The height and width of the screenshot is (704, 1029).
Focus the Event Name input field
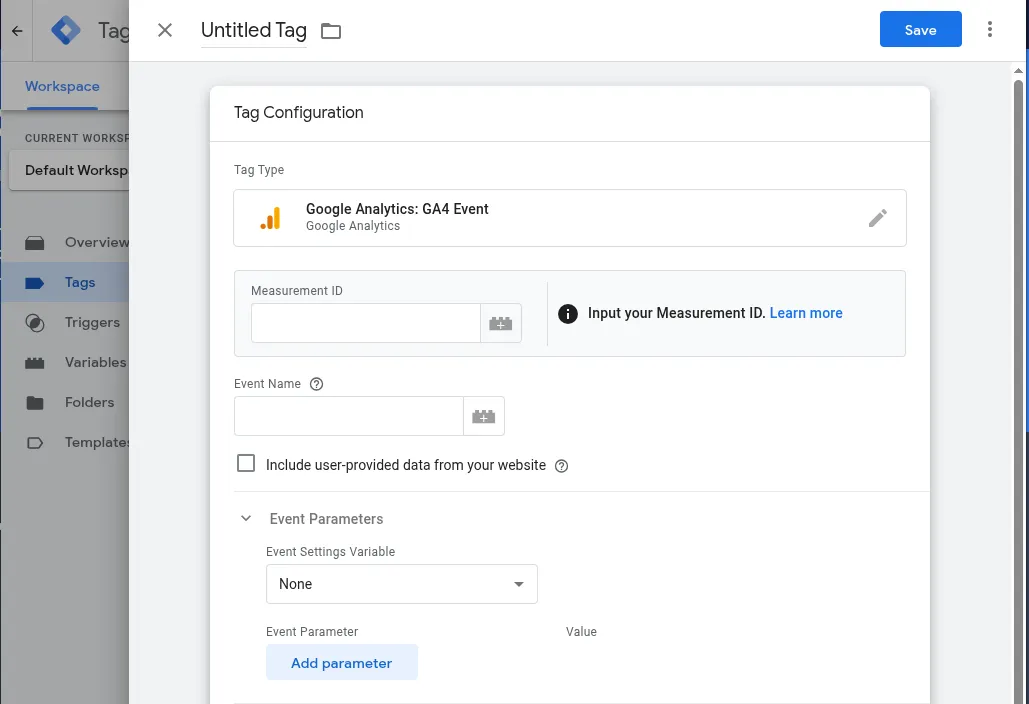point(348,416)
